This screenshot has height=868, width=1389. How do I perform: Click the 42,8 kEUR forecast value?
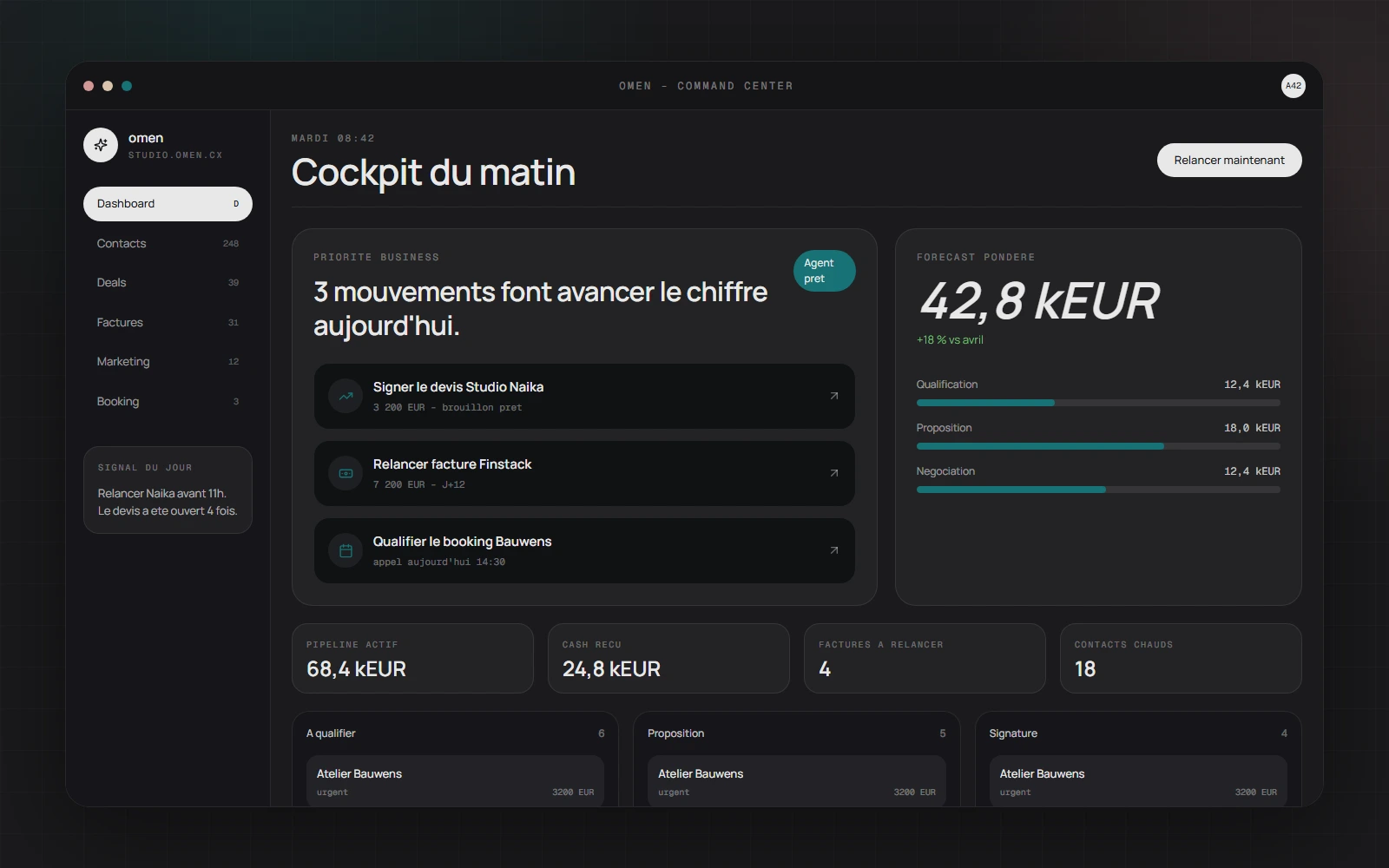(1039, 301)
